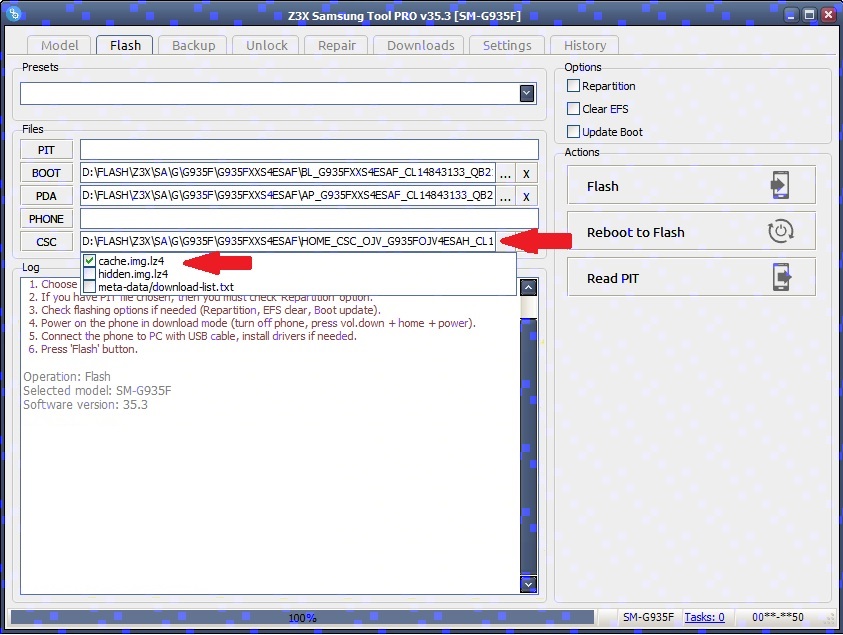This screenshot has width=843, height=635.
Task: Open the Backup tab
Action: (194, 45)
